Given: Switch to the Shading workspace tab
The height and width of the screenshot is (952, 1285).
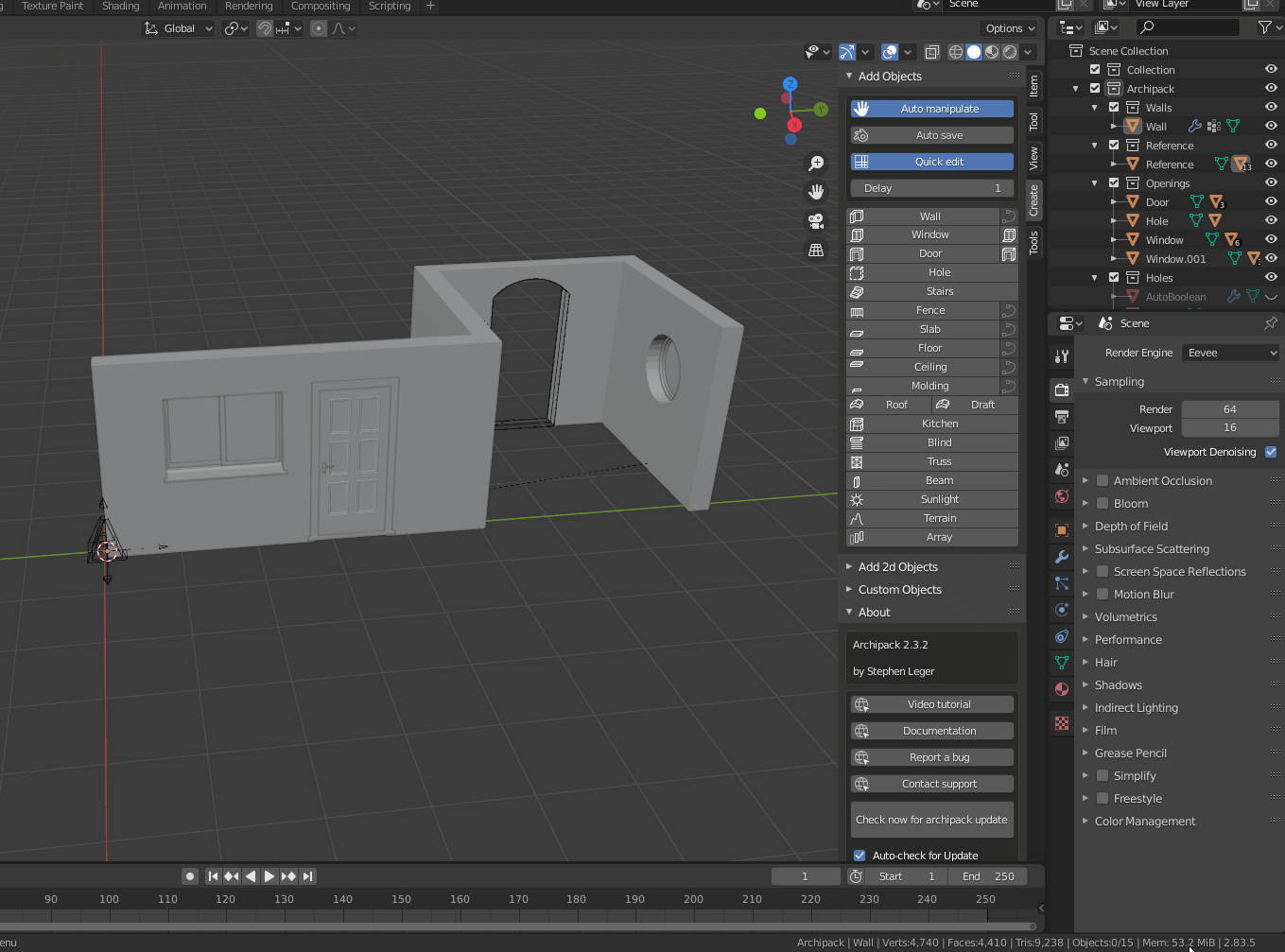Looking at the screenshot, I should [120, 6].
